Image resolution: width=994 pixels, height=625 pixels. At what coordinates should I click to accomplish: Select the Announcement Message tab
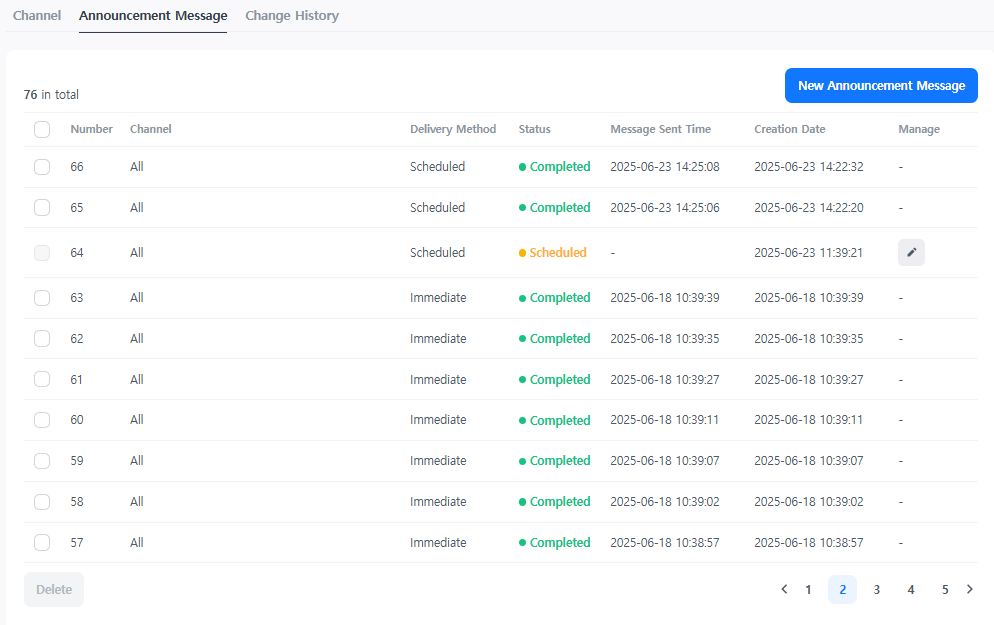coord(153,16)
